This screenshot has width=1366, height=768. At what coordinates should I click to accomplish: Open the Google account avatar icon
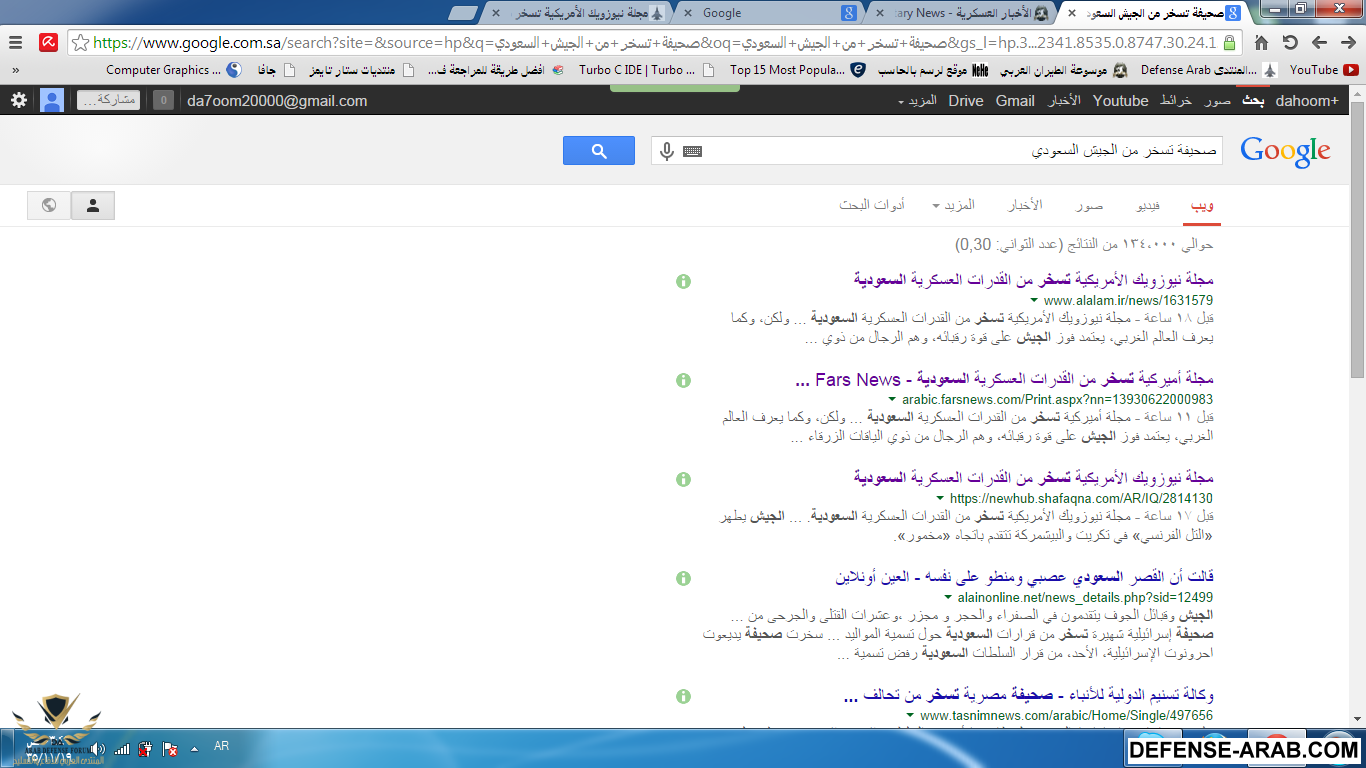pos(52,100)
